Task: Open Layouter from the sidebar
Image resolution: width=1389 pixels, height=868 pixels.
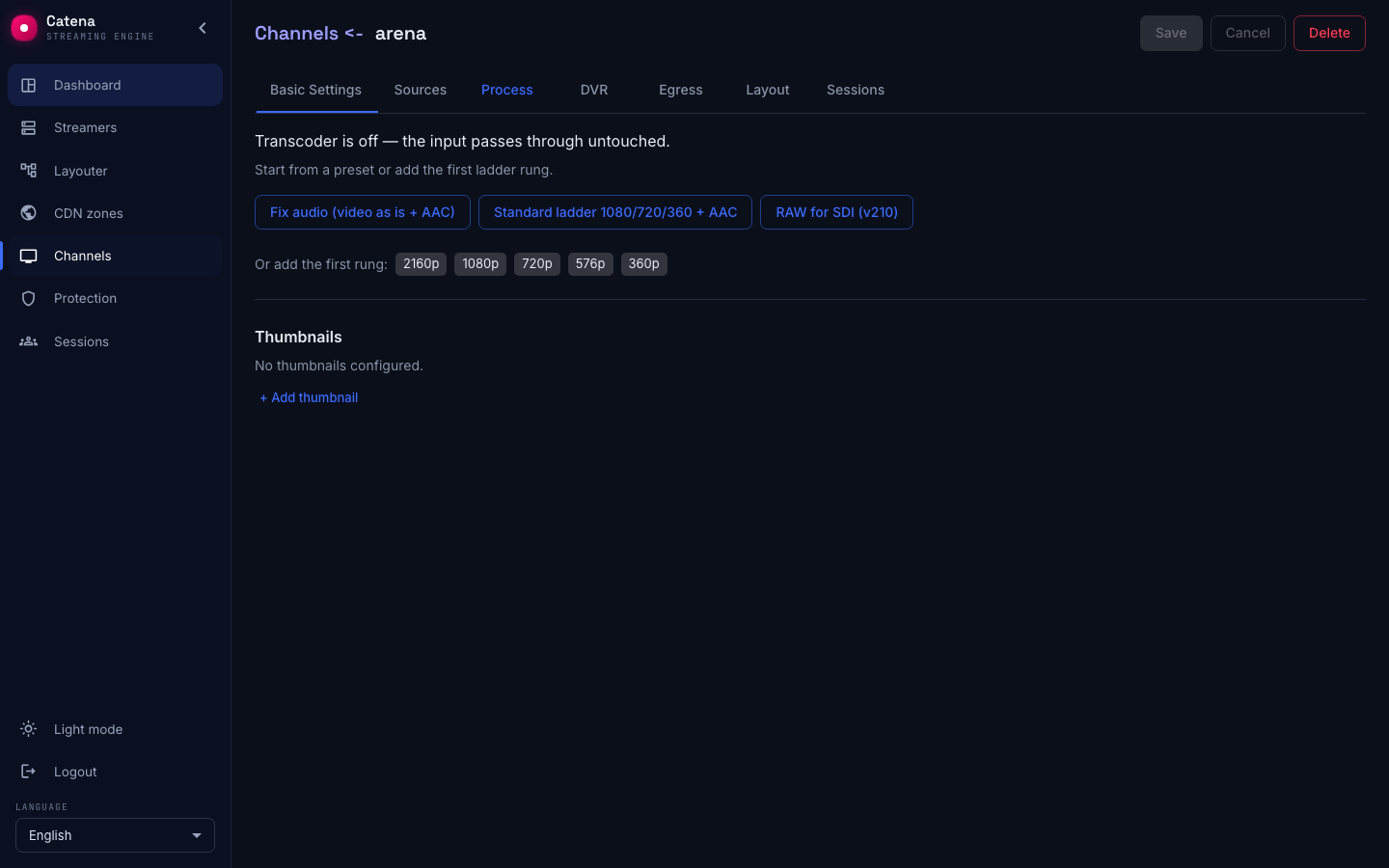Action: click(115, 171)
